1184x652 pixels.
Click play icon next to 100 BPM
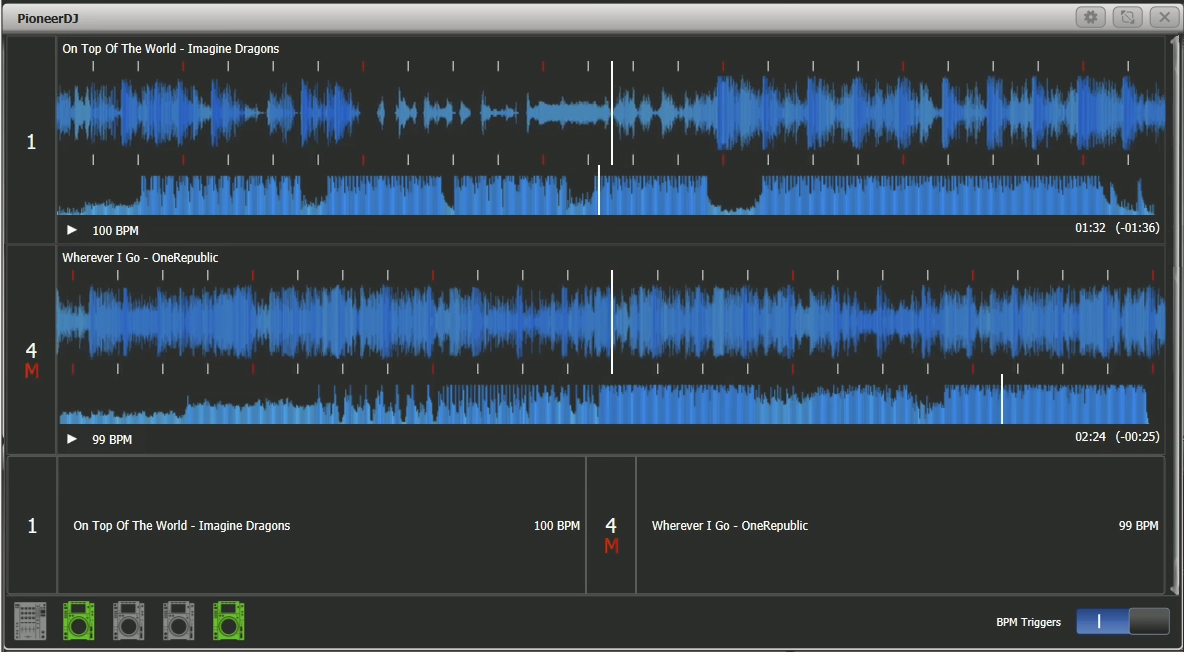point(72,230)
